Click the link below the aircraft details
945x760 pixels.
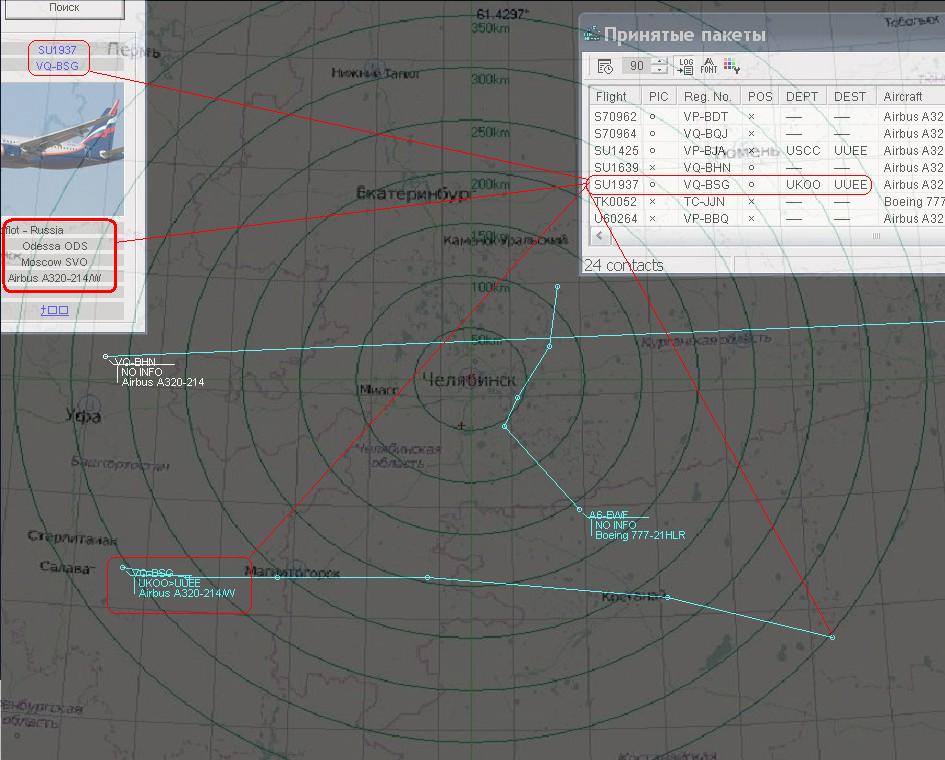click(54, 310)
